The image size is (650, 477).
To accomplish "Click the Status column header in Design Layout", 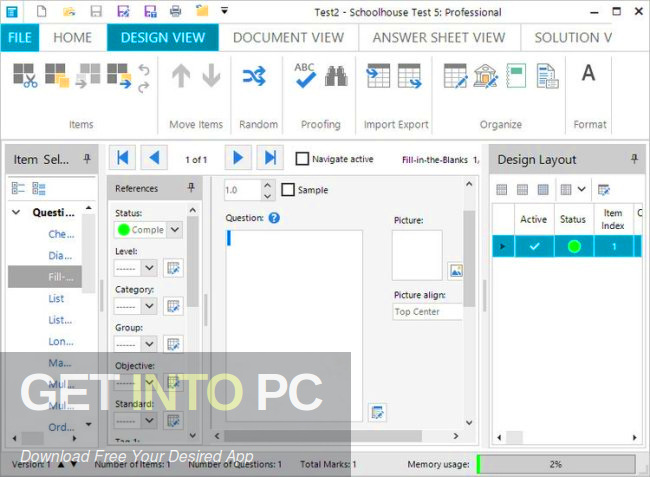I will (x=573, y=219).
